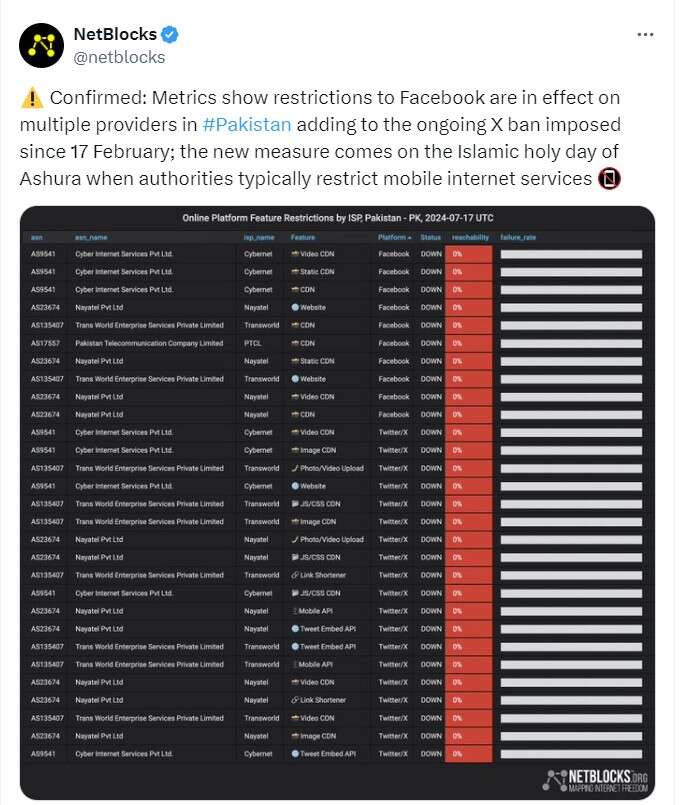Sort the table by Platform column
This screenshot has width=679, height=805.
point(393,237)
